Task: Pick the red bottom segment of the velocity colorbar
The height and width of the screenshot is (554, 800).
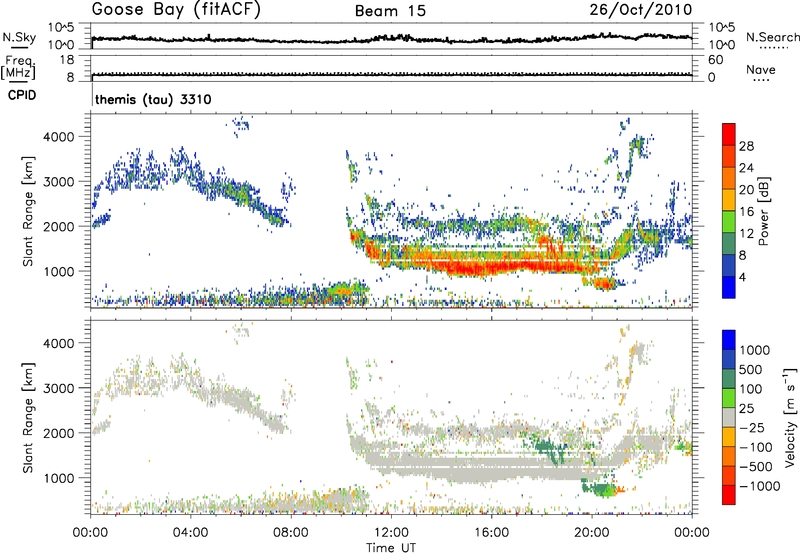Action: tap(729, 495)
